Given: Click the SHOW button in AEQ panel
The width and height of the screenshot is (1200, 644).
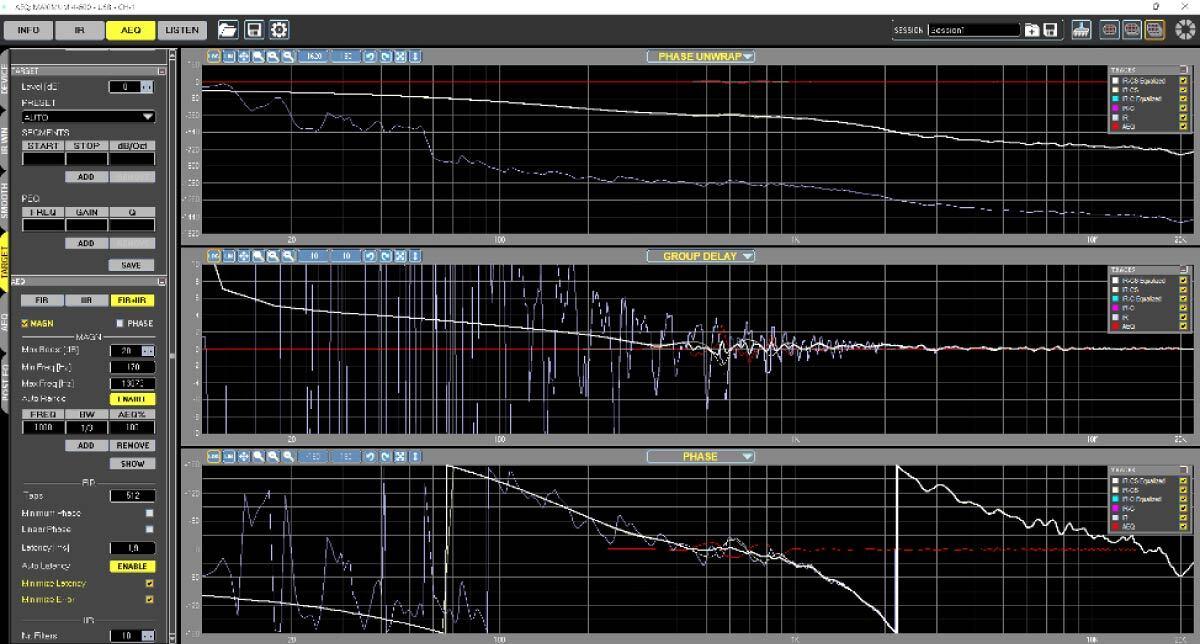Looking at the screenshot, I should click(x=131, y=463).
